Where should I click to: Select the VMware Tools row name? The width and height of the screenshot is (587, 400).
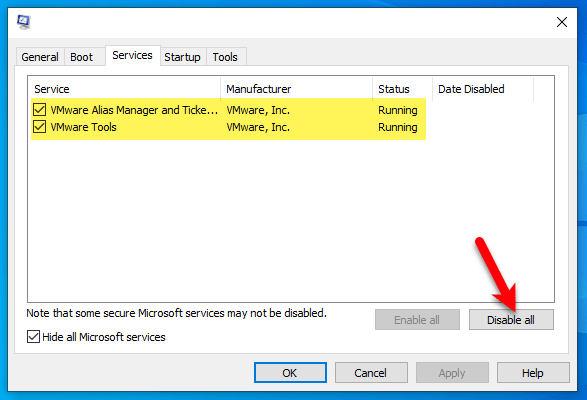83,127
